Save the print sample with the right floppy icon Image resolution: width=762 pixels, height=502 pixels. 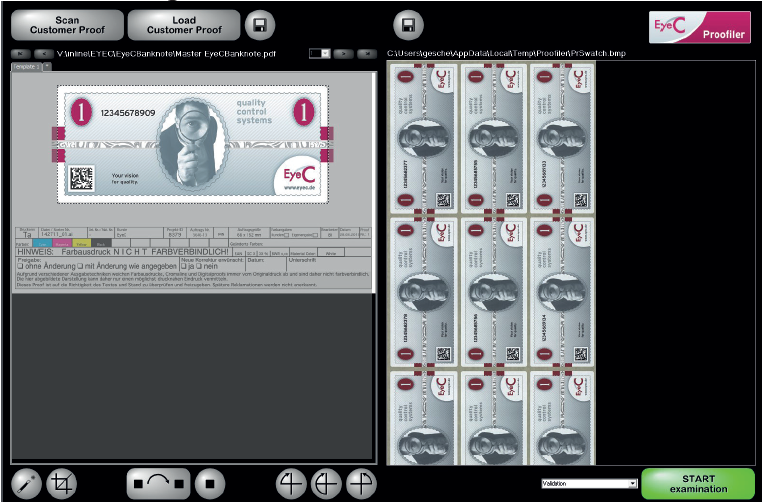408,25
